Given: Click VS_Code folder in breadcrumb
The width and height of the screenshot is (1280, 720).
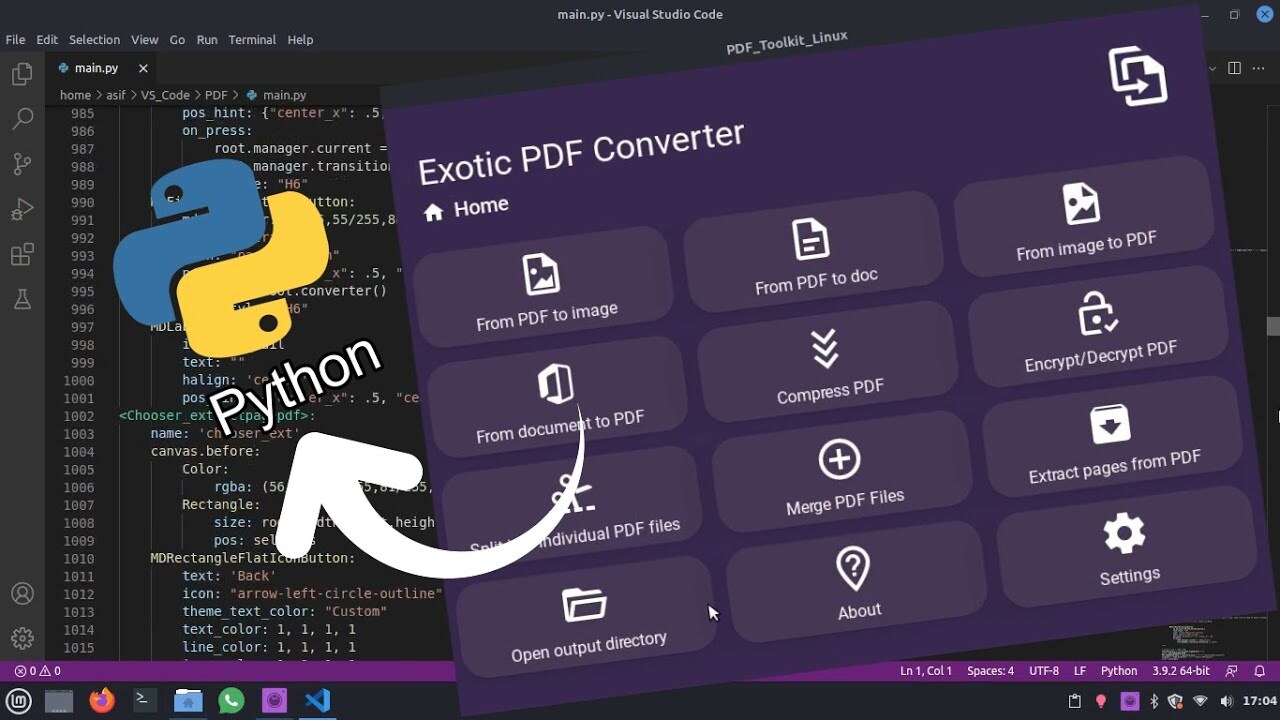Looking at the screenshot, I should pyautogui.click(x=165, y=95).
